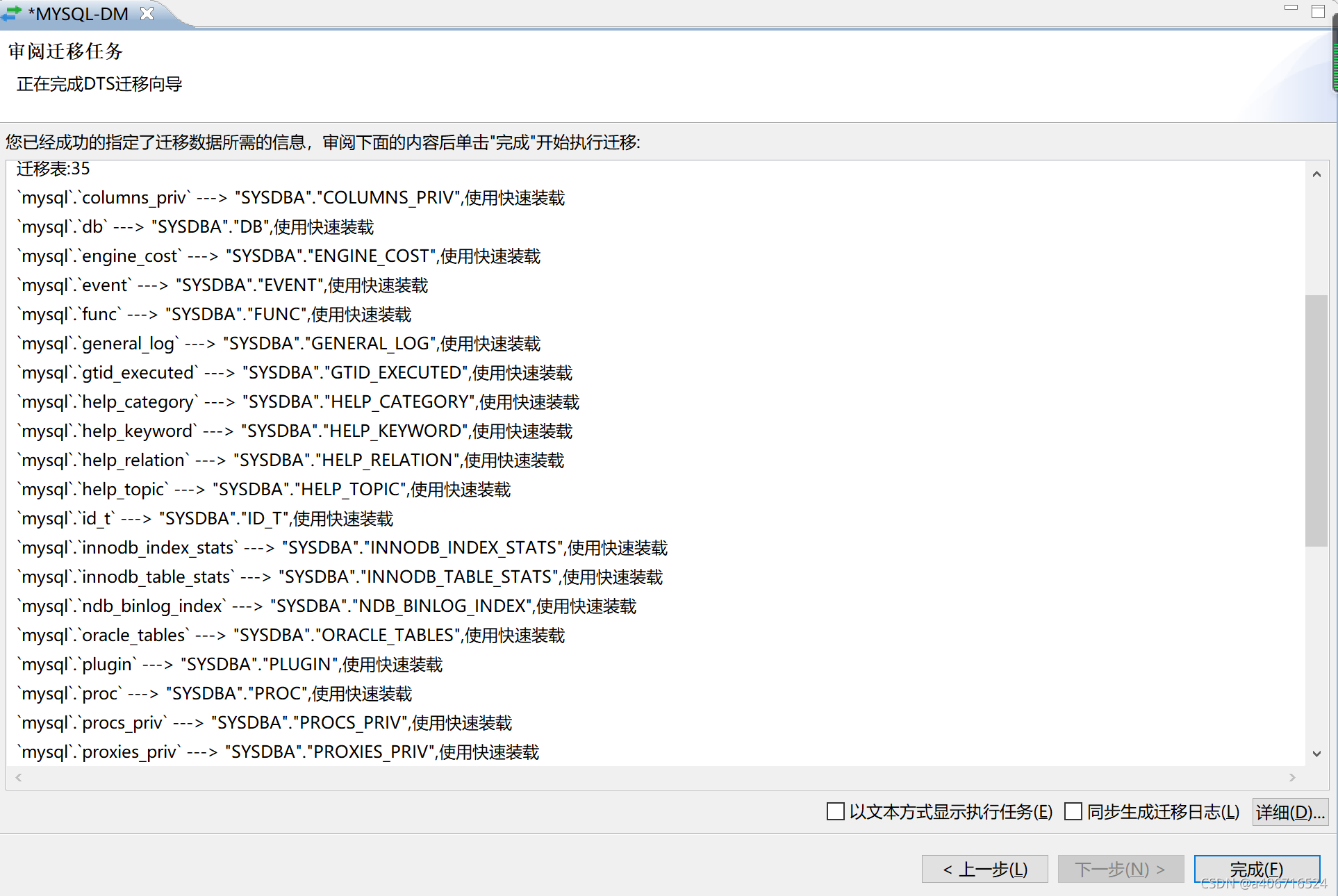The width and height of the screenshot is (1338, 896).
Task: Minimize the editor pane
Action: [1291, 8]
